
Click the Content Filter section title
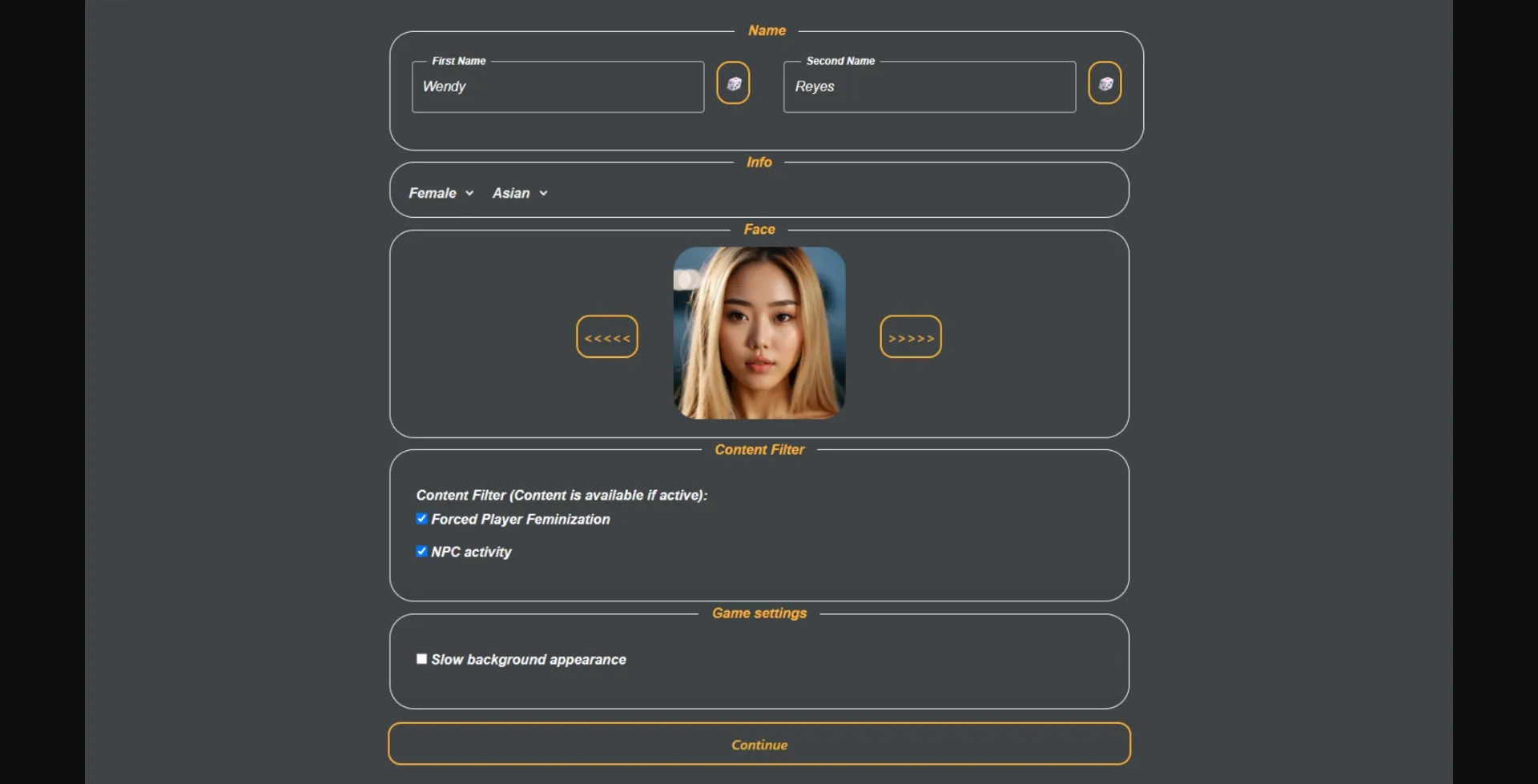(x=759, y=449)
